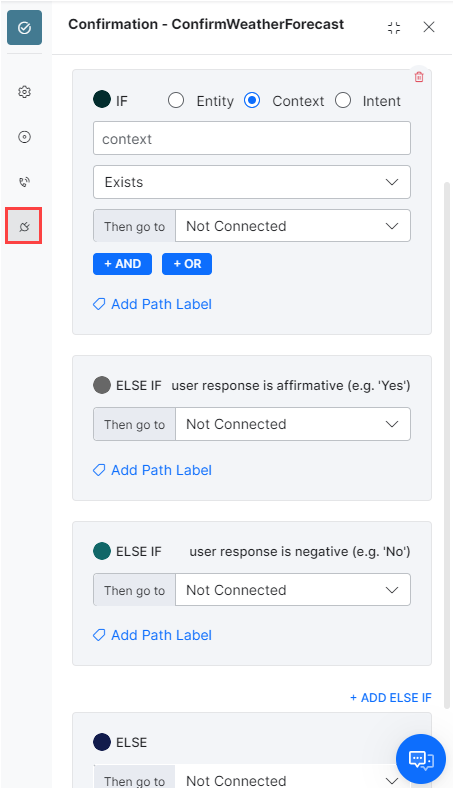The height and width of the screenshot is (789, 454).
Task: Open the component properties gear icon
Action: click(x=24, y=92)
